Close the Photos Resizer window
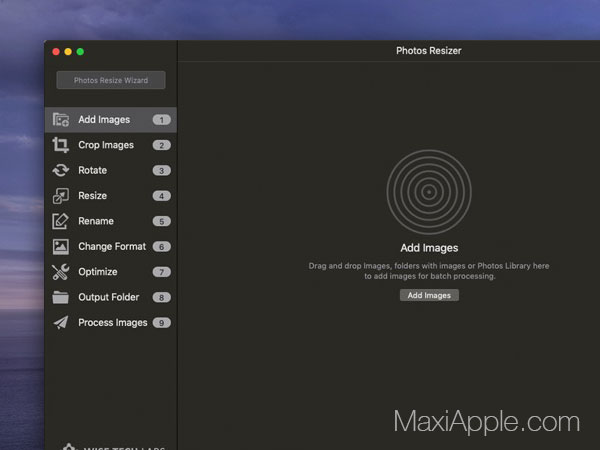The height and width of the screenshot is (450, 600). (56, 52)
